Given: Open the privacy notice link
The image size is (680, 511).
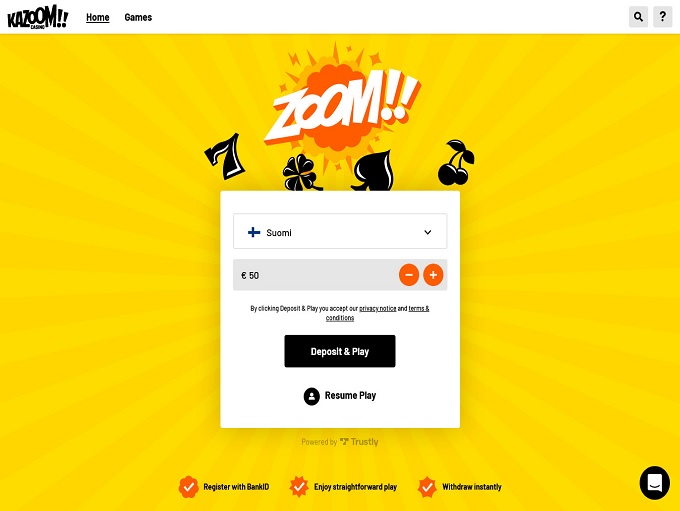Looking at the screenshot, I should tap(378, 308).
